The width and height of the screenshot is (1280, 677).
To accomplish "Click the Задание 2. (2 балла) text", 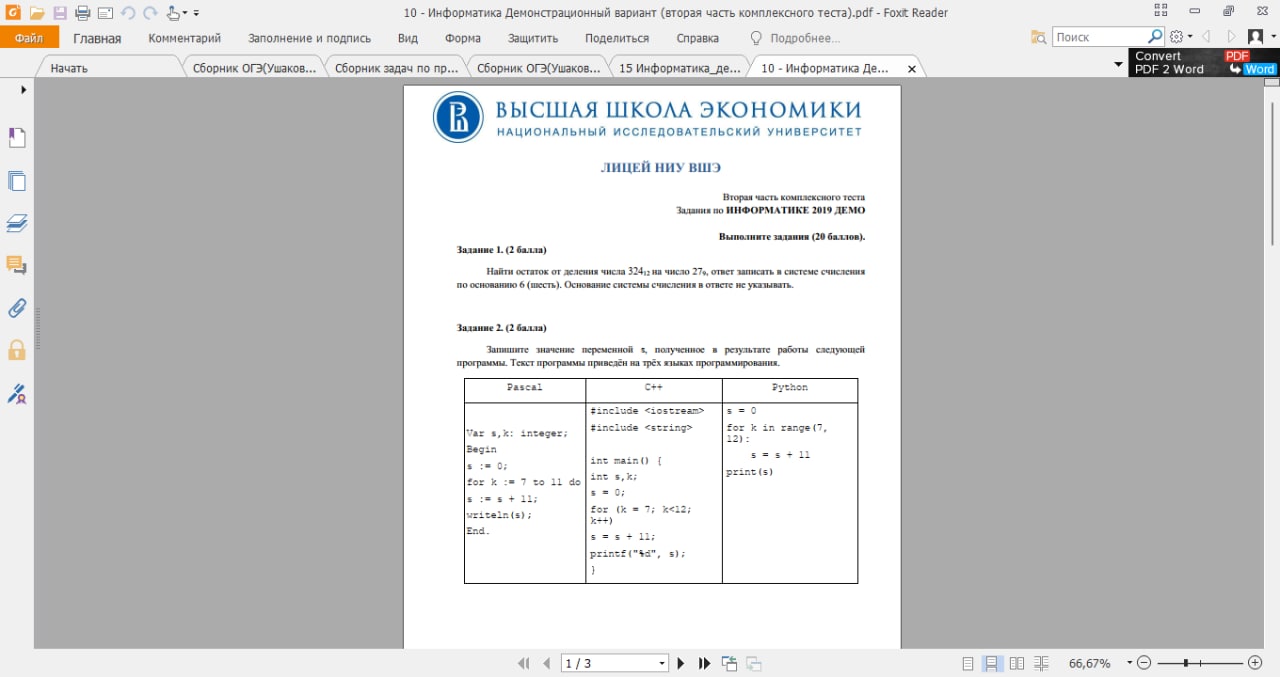I will [501, 327].
